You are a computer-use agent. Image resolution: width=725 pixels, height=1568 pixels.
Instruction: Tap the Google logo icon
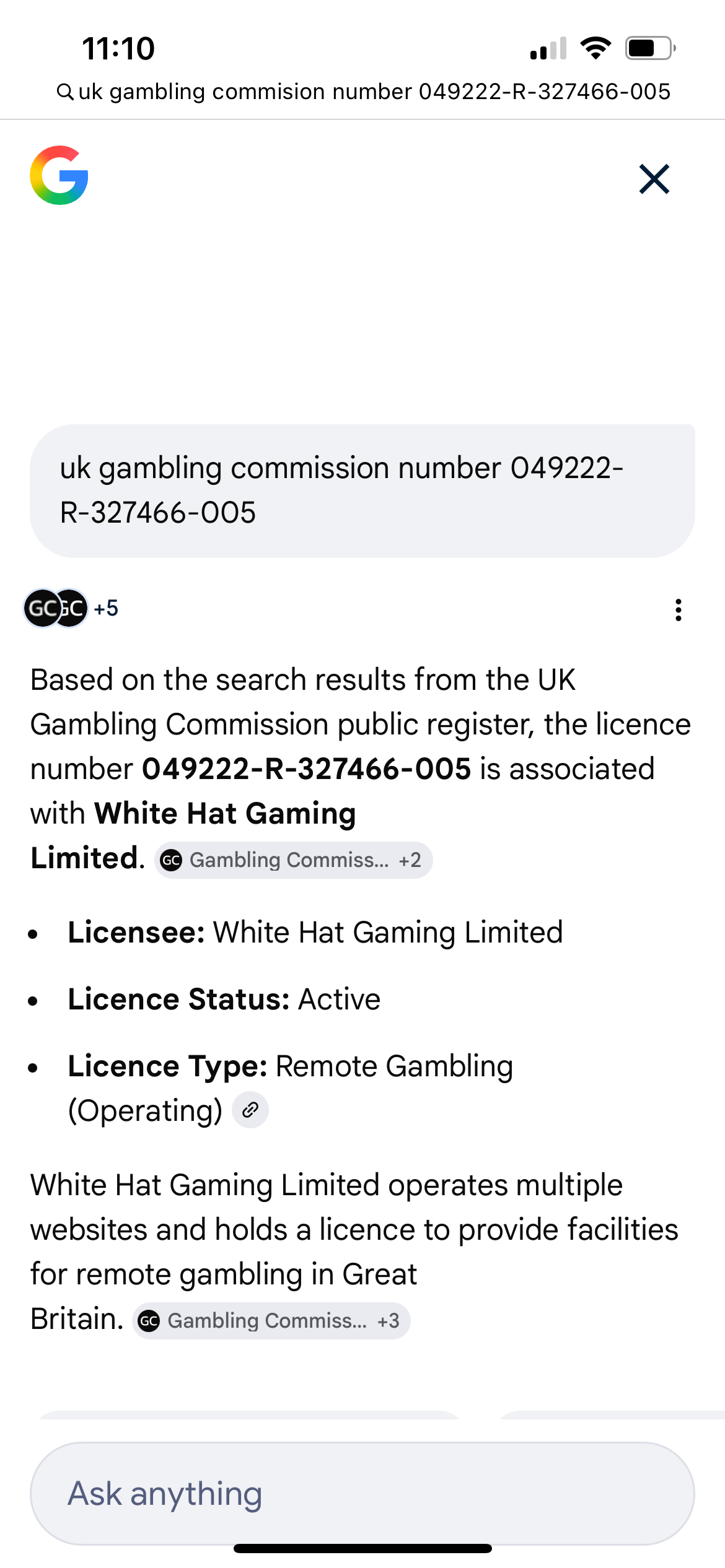59,175
